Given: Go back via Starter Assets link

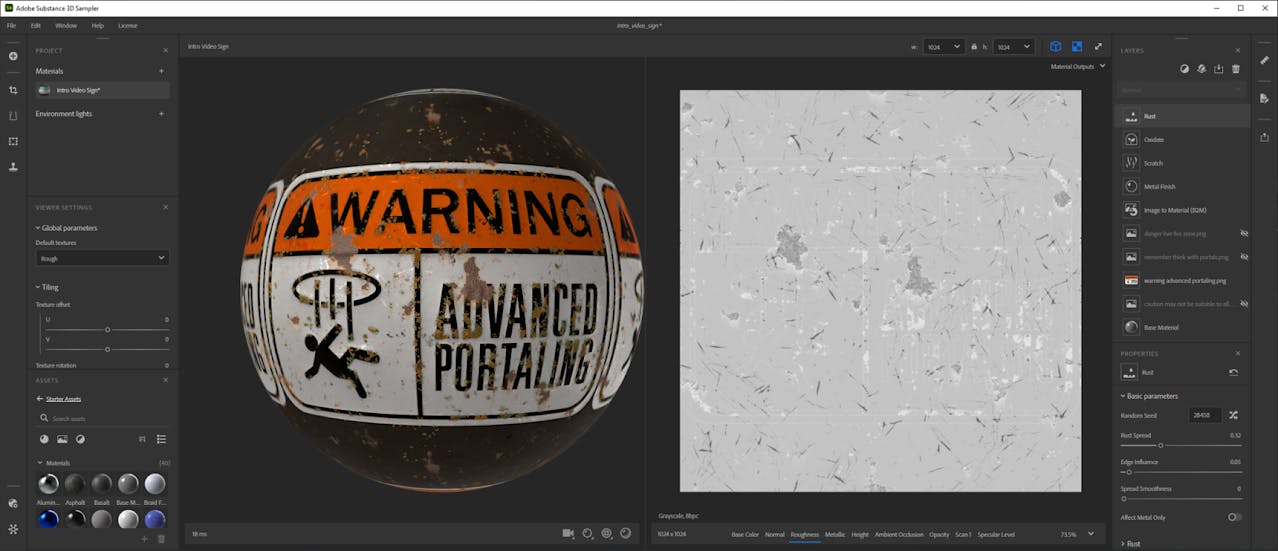Looking at the screenshot, I should 62,399.
